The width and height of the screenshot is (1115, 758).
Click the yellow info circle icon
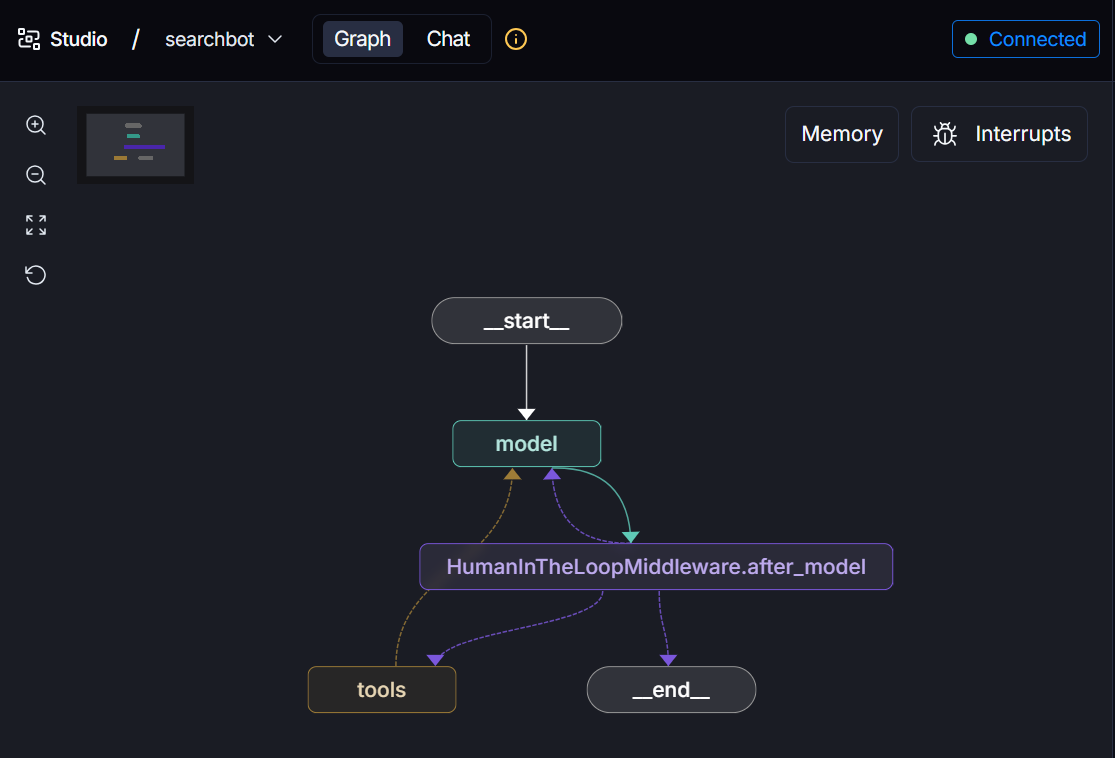(x=516, y=39)
